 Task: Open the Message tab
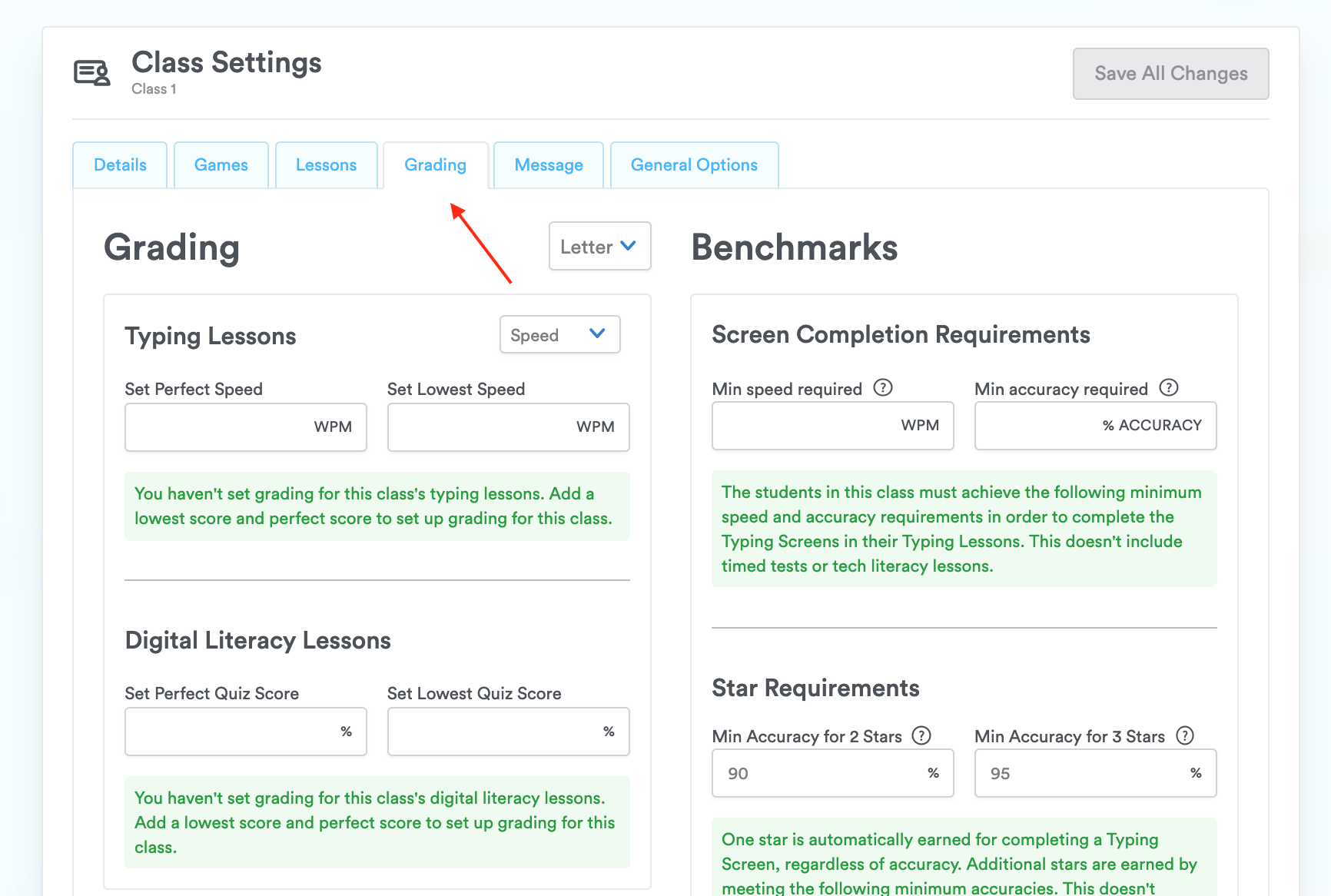point(548,164)
